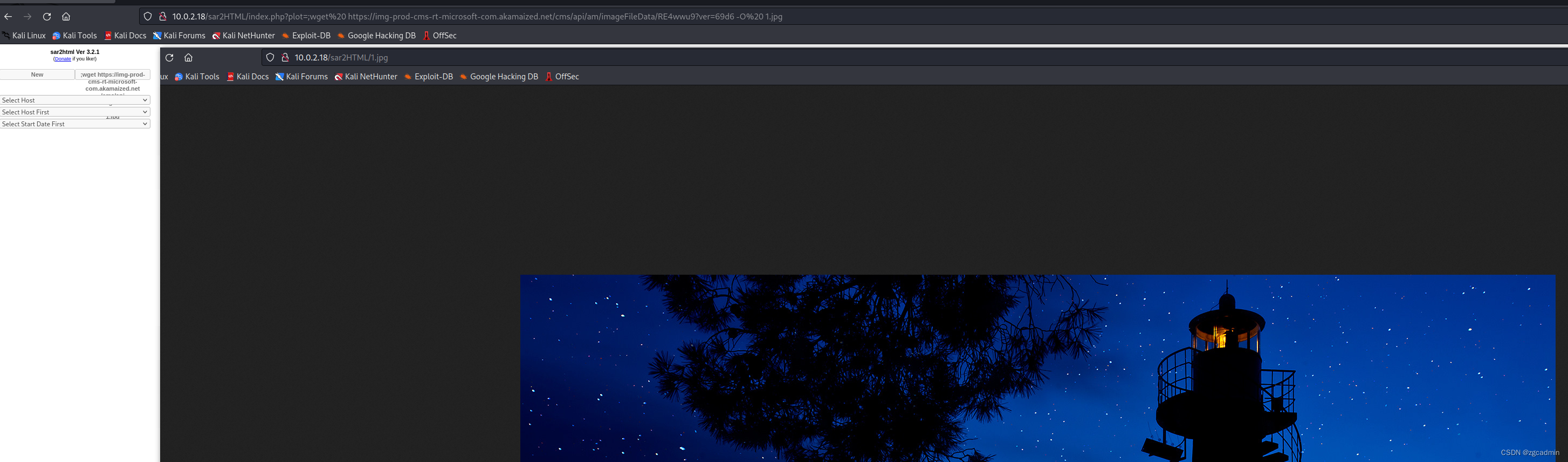Open the Kali Tools bookmark in the second browser

pyautogui.click(x=197, y=76)
